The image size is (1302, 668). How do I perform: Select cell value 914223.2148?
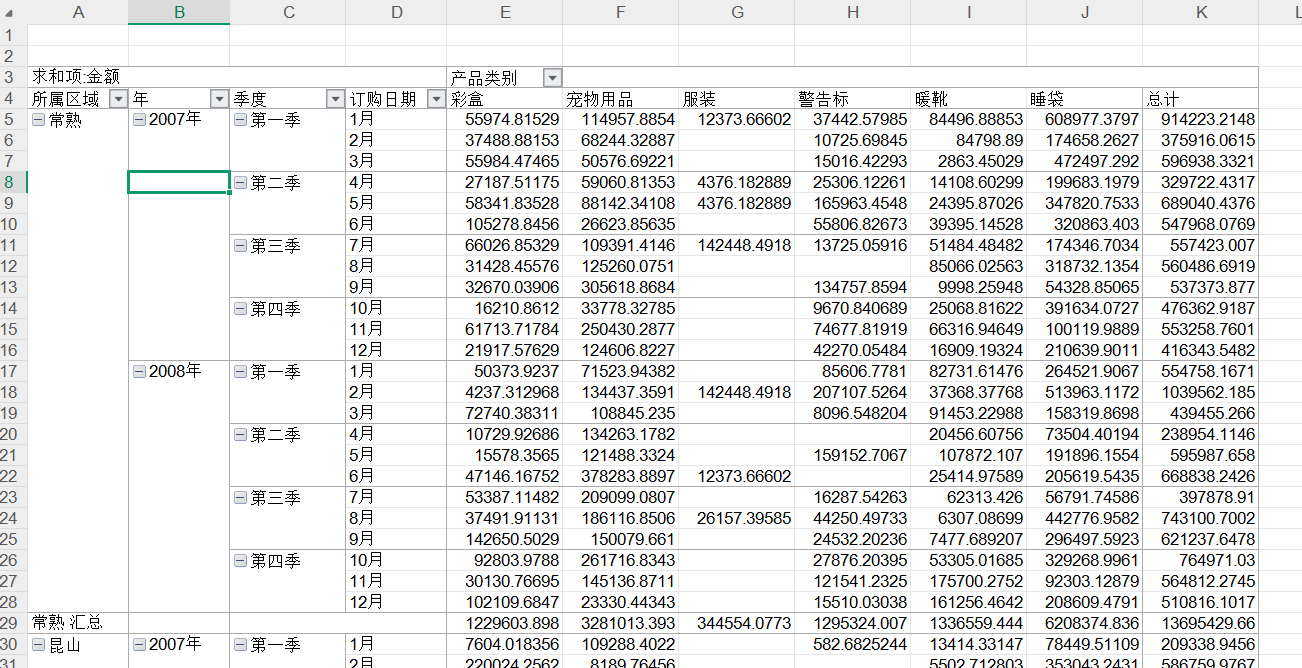click(1200, 120)
